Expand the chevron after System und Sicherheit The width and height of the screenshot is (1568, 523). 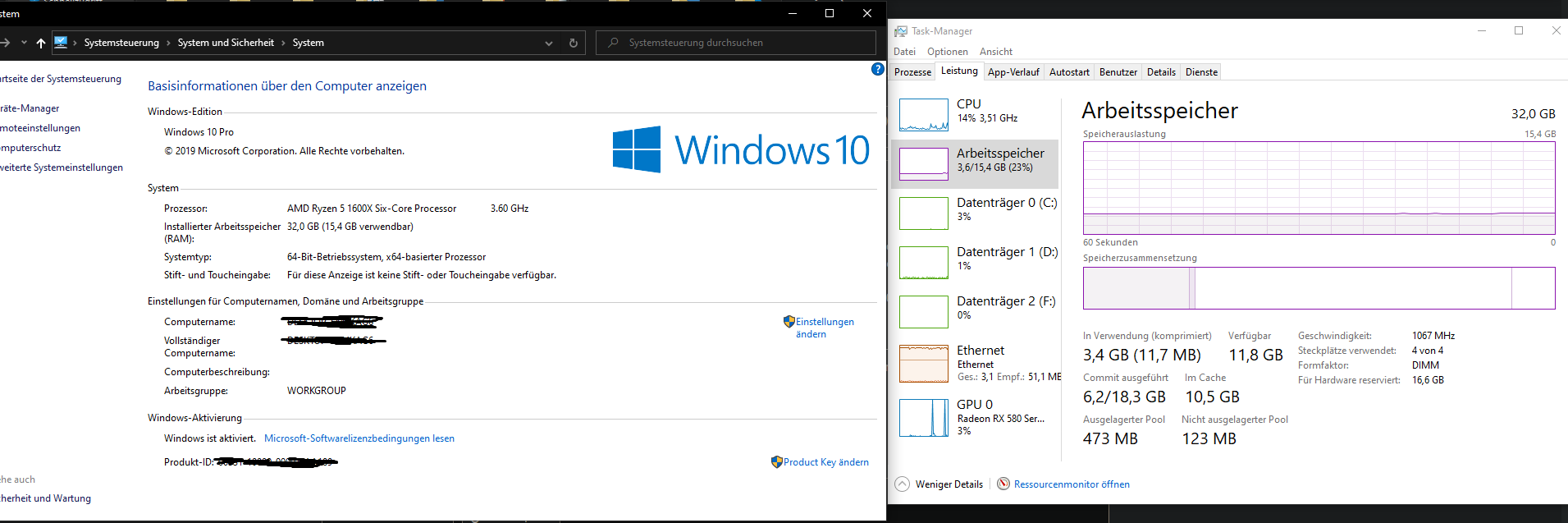point(284,43)
